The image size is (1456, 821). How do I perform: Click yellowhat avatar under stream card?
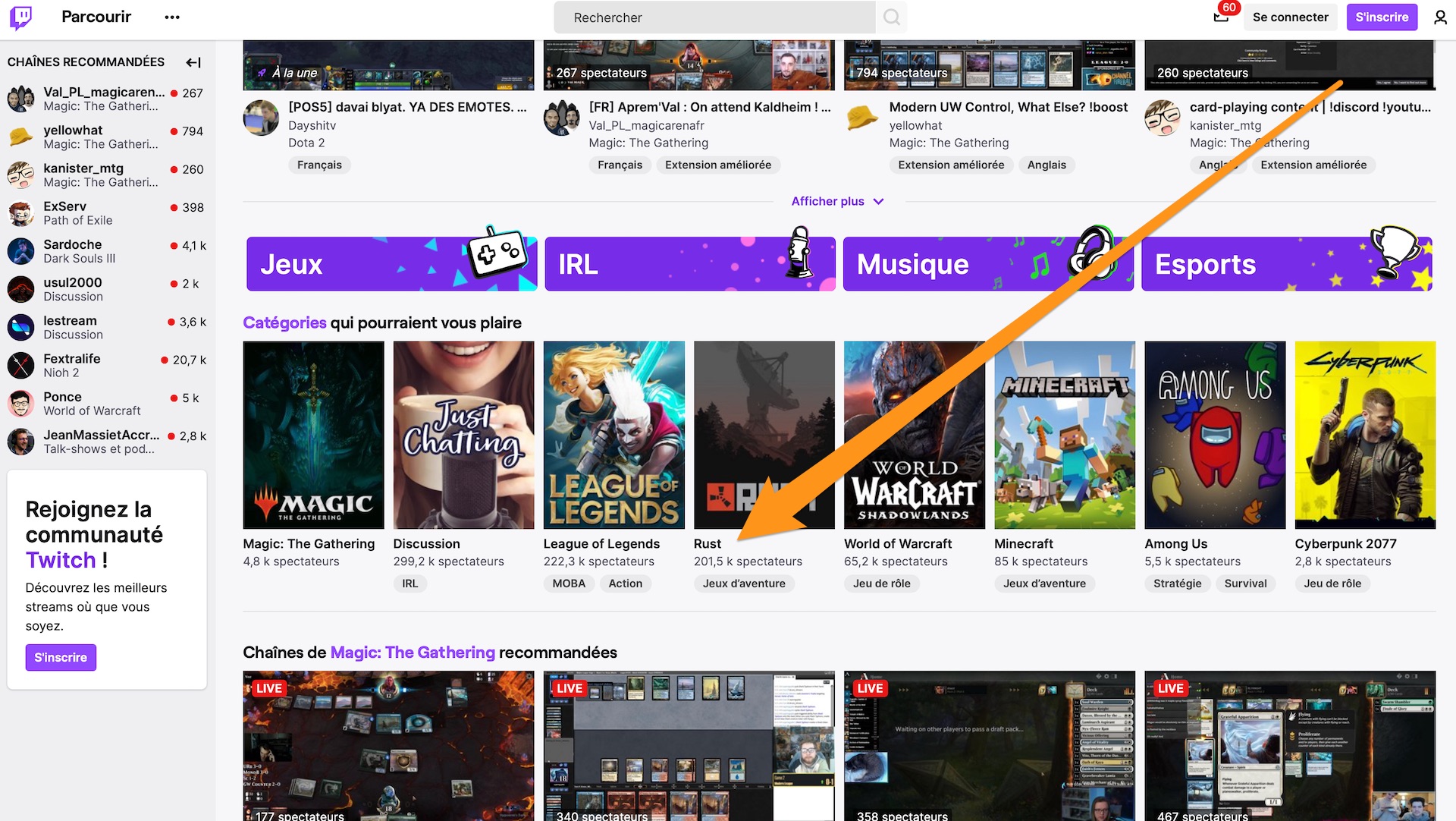862,118
